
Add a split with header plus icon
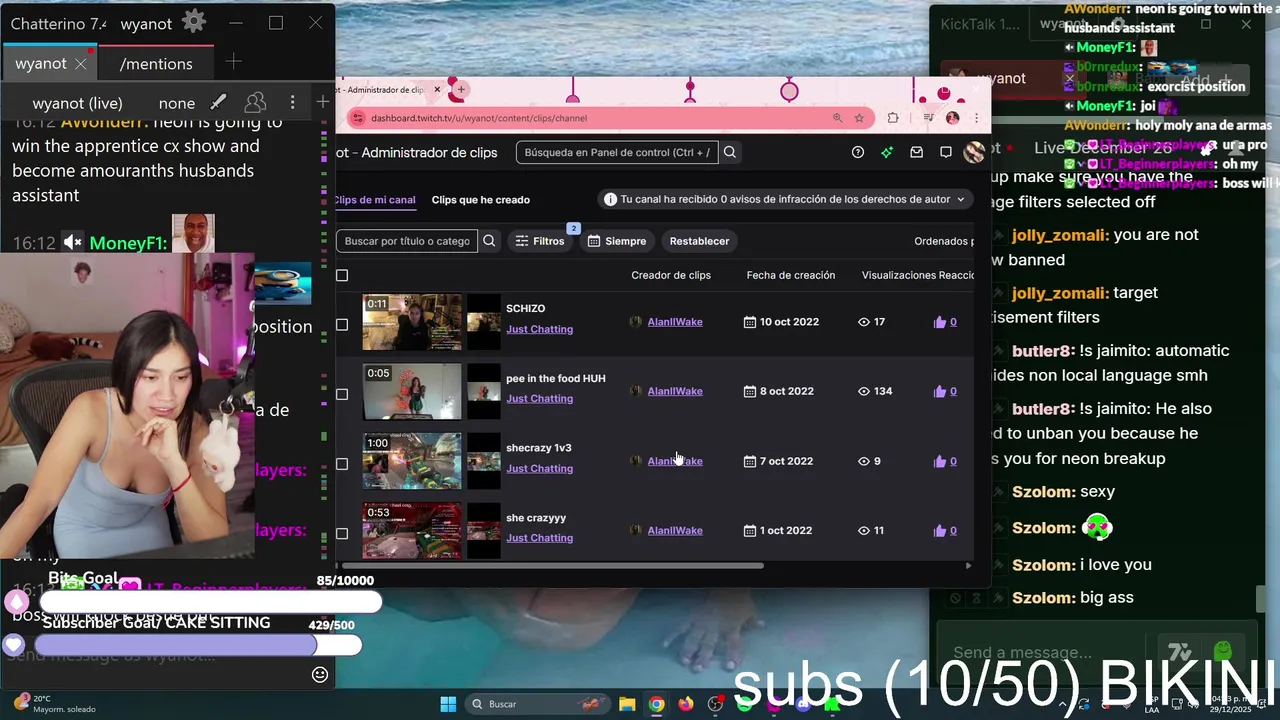click(322, 102)
